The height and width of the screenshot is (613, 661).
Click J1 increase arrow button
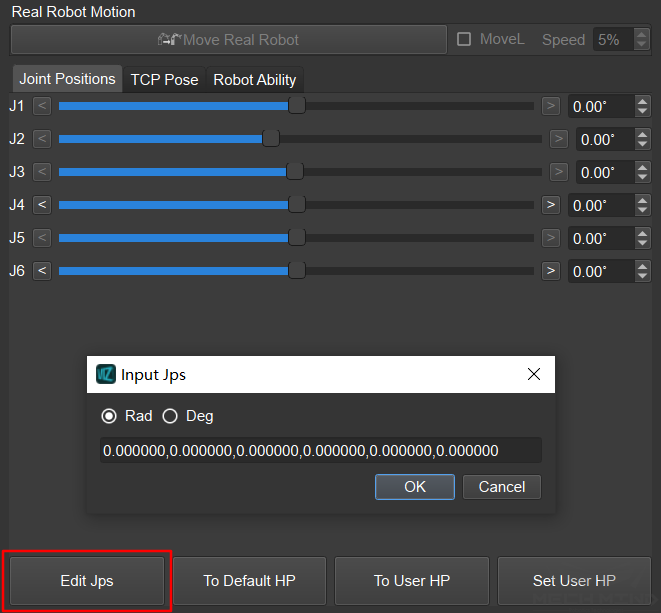(551, 106)
